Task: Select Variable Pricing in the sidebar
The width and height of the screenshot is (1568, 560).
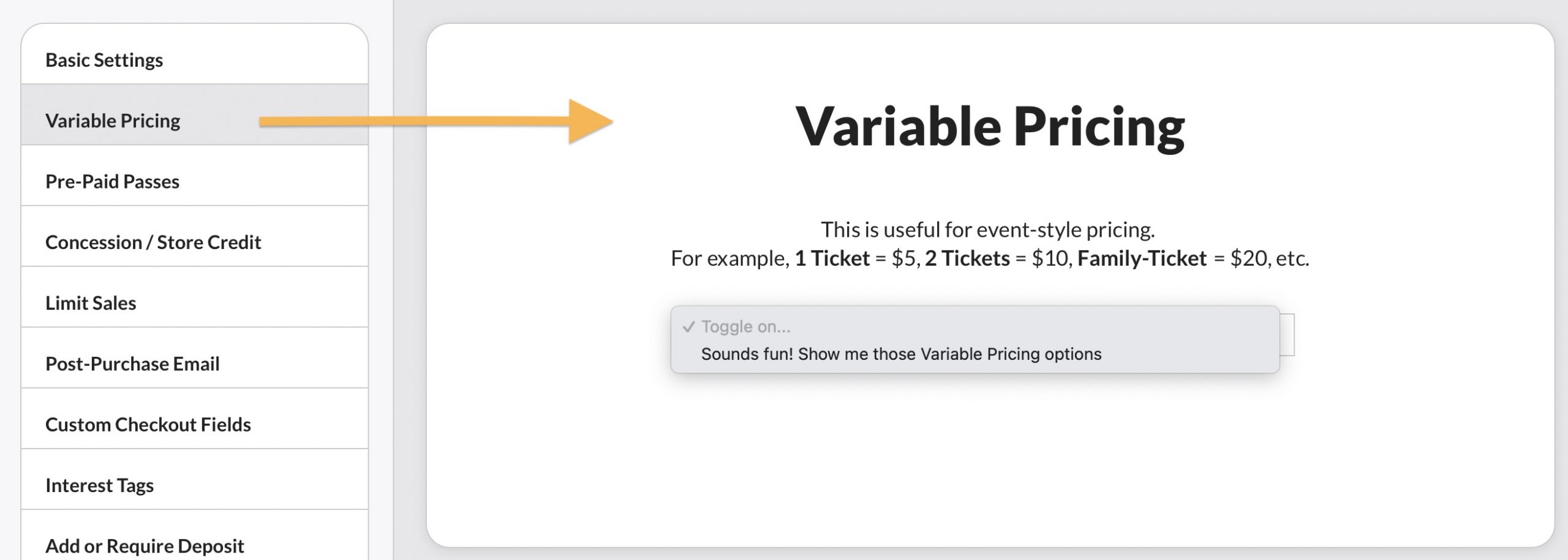Action: pyautogui.click(x=113, y=121)
